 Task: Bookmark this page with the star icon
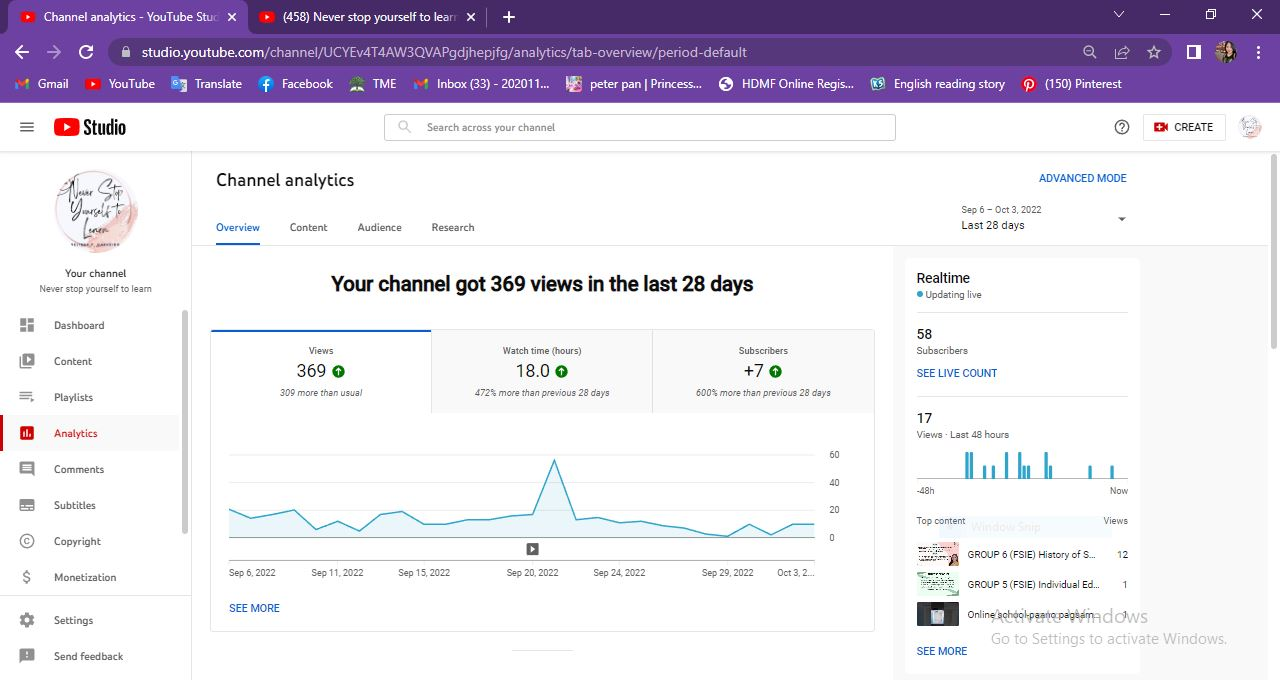(x=1154, y=52)
